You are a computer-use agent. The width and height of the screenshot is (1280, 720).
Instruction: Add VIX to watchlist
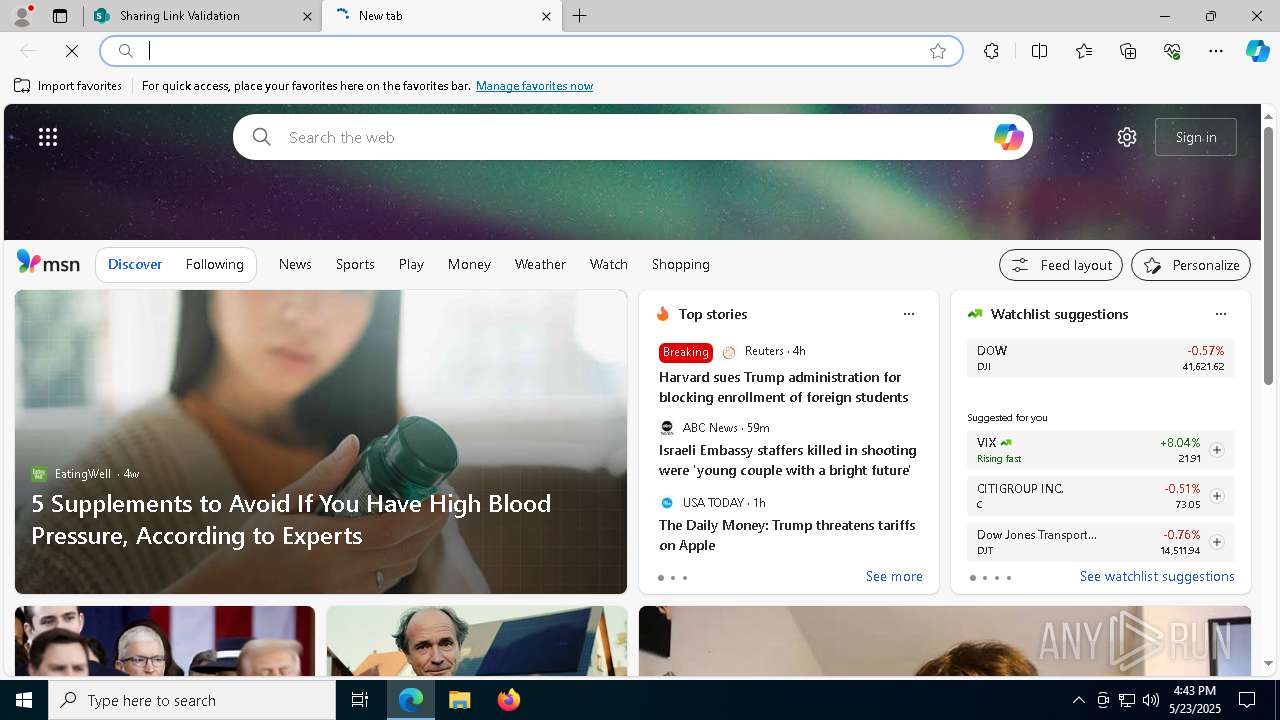[x=1217, y=450]
